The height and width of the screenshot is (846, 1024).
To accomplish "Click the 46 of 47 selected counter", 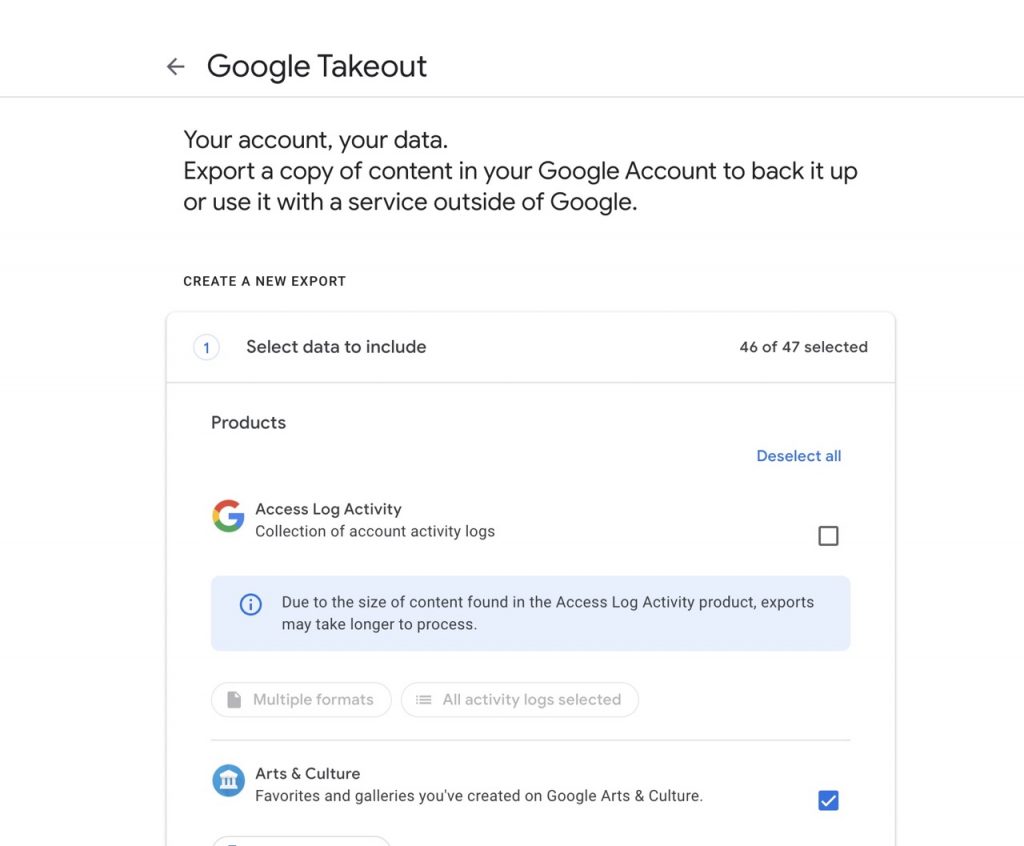I will (803, 347).
